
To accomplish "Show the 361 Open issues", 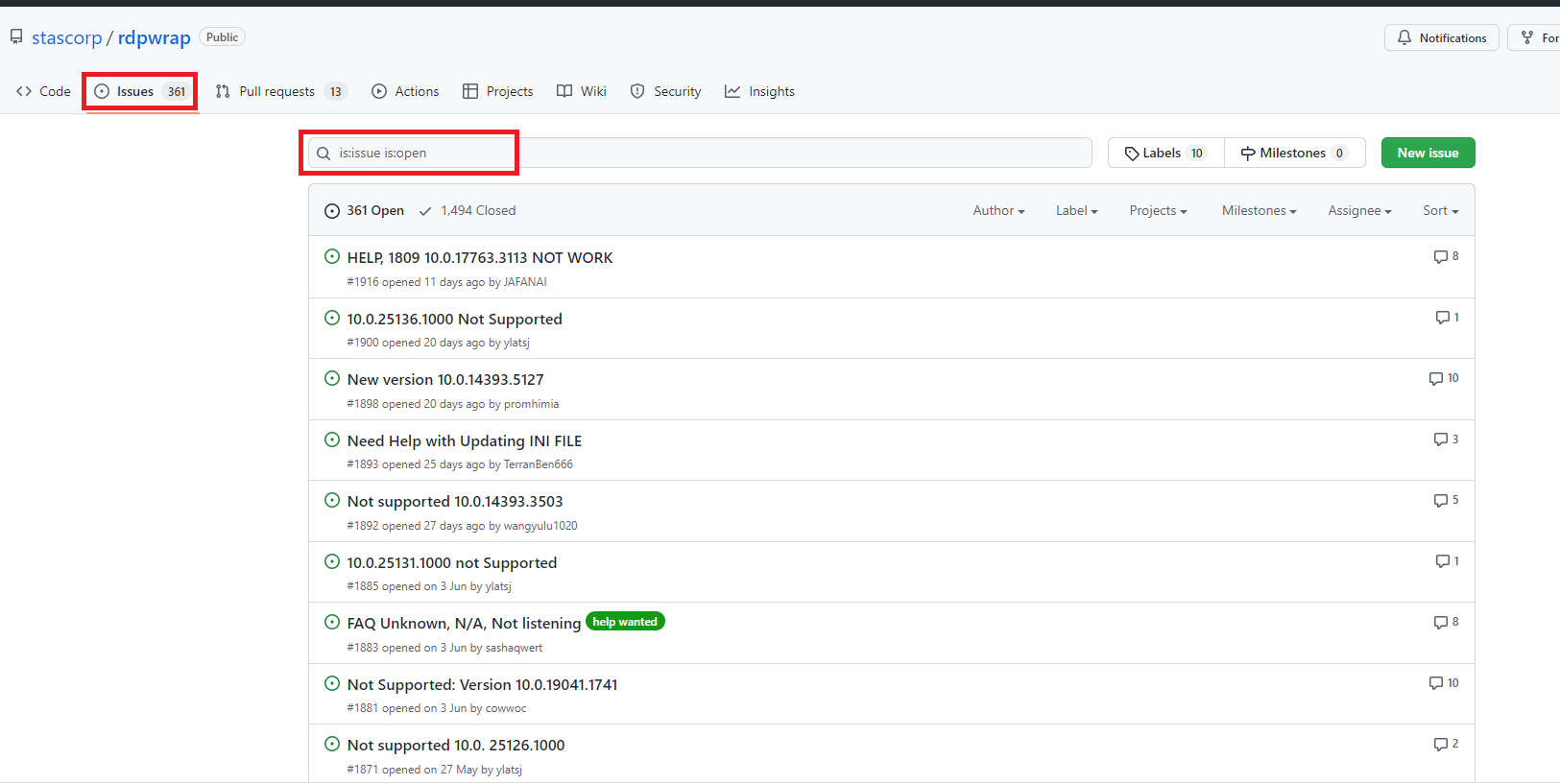I will [x=364, y=210].
